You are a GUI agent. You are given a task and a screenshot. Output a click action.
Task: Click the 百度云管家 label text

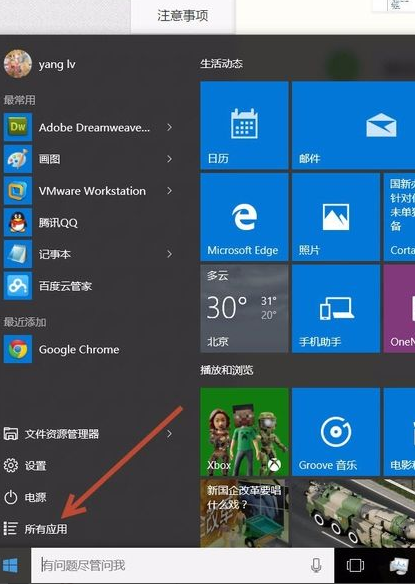pyautogui.click(x=65, y=286)
